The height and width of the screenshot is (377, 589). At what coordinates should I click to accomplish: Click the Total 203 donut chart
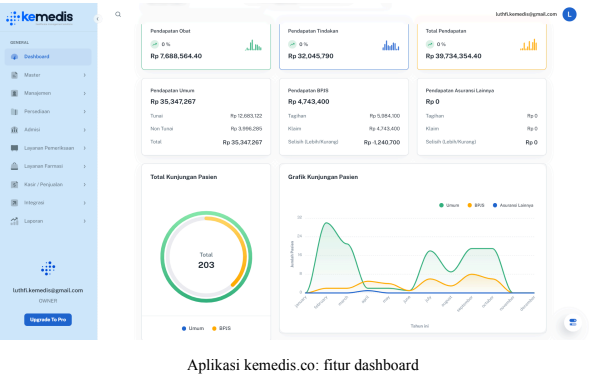206,257
